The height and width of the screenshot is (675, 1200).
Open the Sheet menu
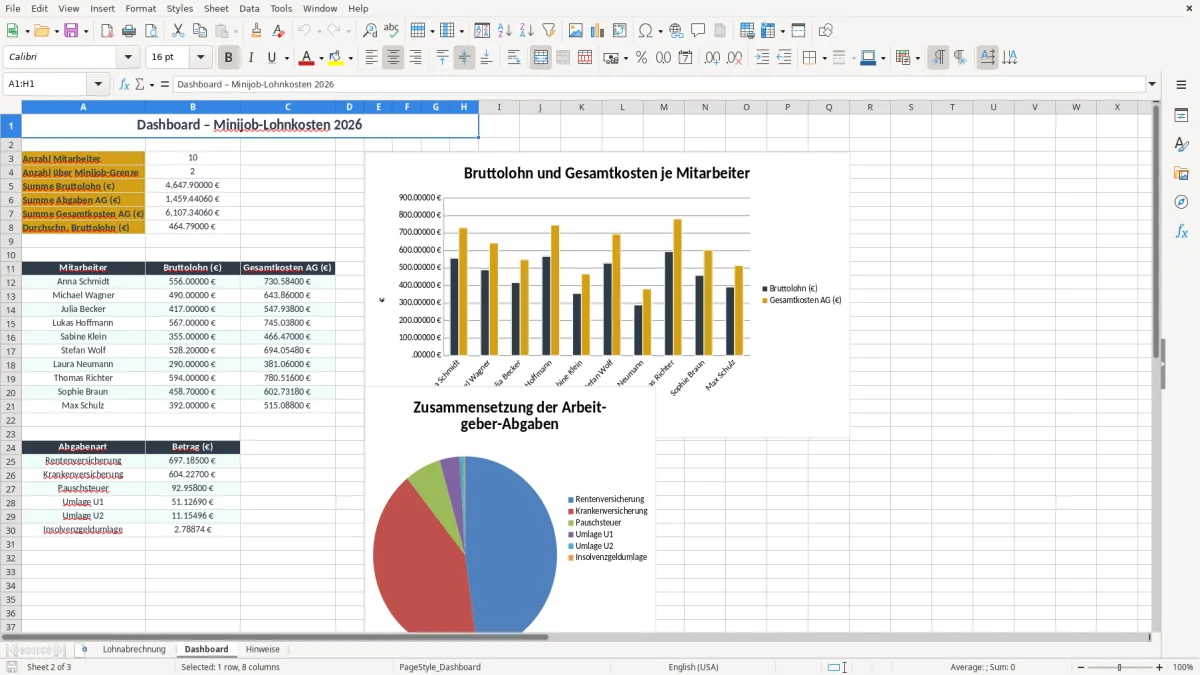point(216,8)
